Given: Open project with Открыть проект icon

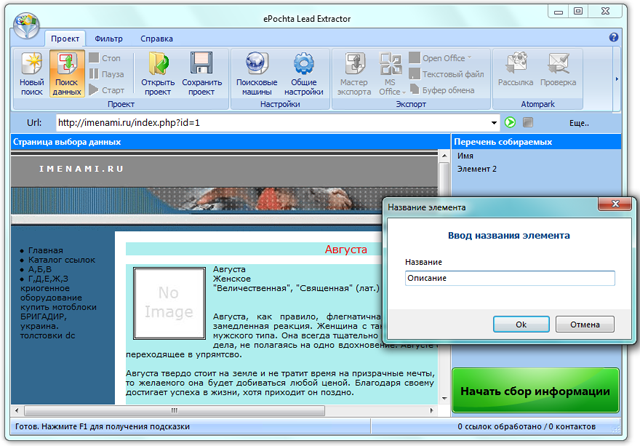Looking at the screenshot, I should [x=158, y=74].
